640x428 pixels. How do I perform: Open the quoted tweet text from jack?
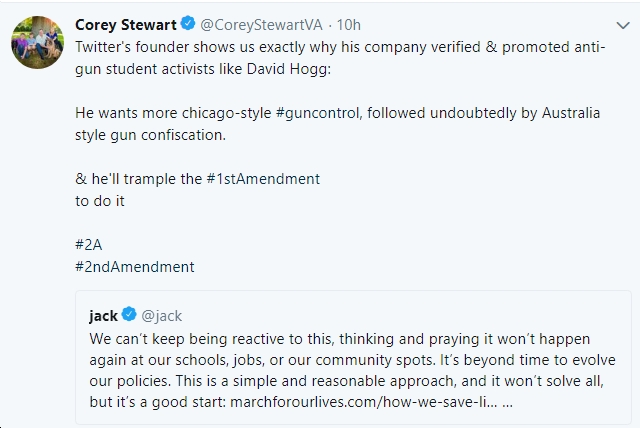353,370
